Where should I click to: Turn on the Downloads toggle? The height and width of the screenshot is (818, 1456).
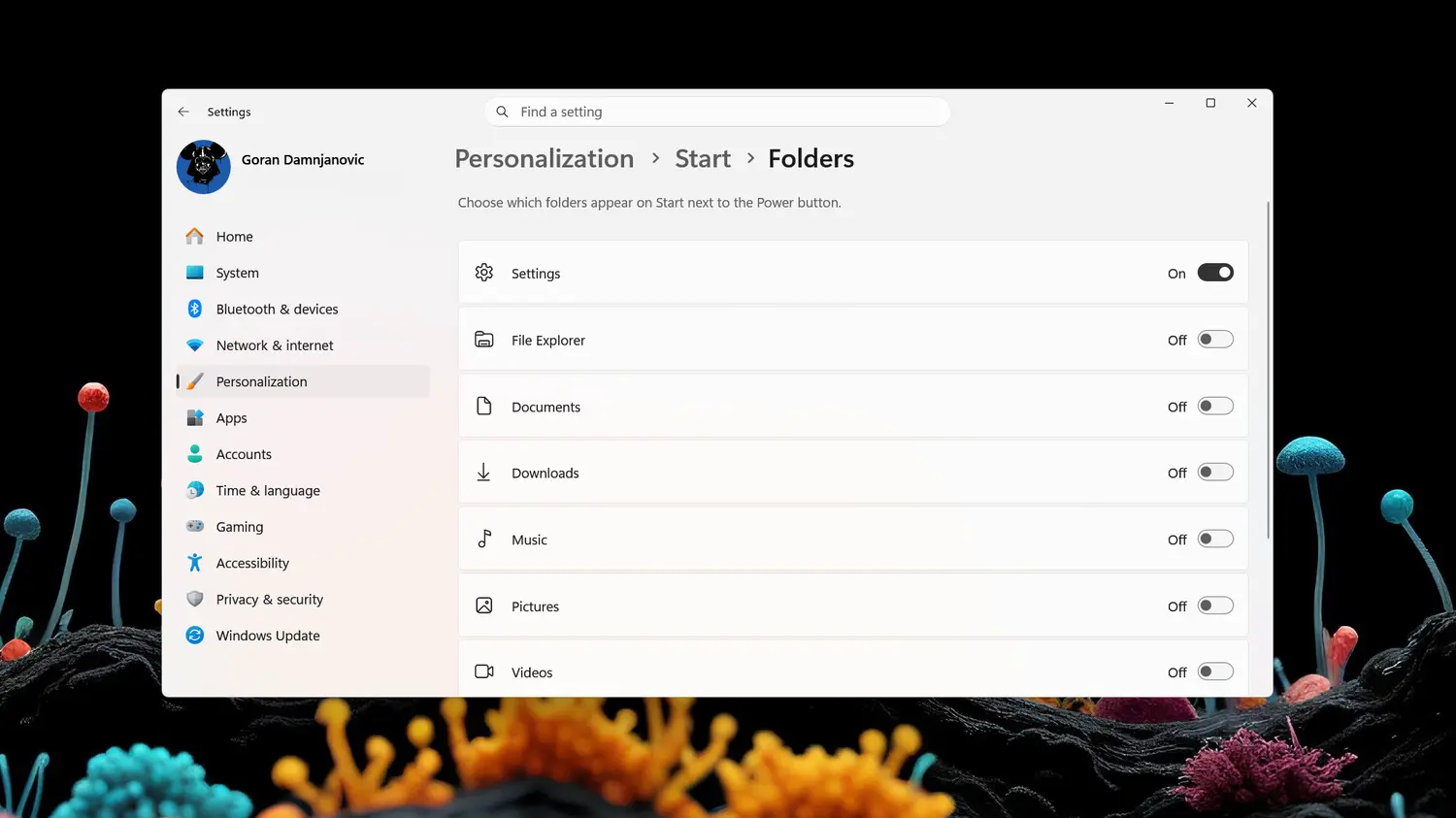[1215, 473]
